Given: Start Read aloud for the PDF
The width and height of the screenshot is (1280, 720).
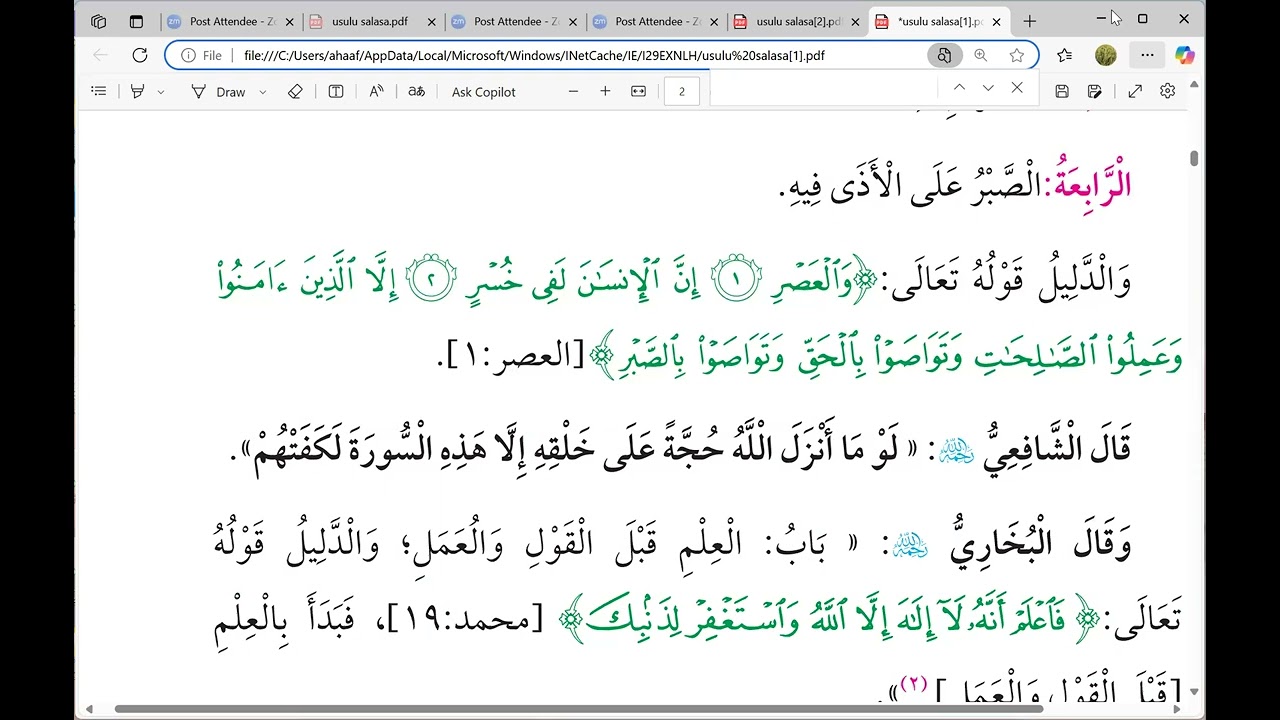Looking at the screenshot, I should (x=376, y=91).
